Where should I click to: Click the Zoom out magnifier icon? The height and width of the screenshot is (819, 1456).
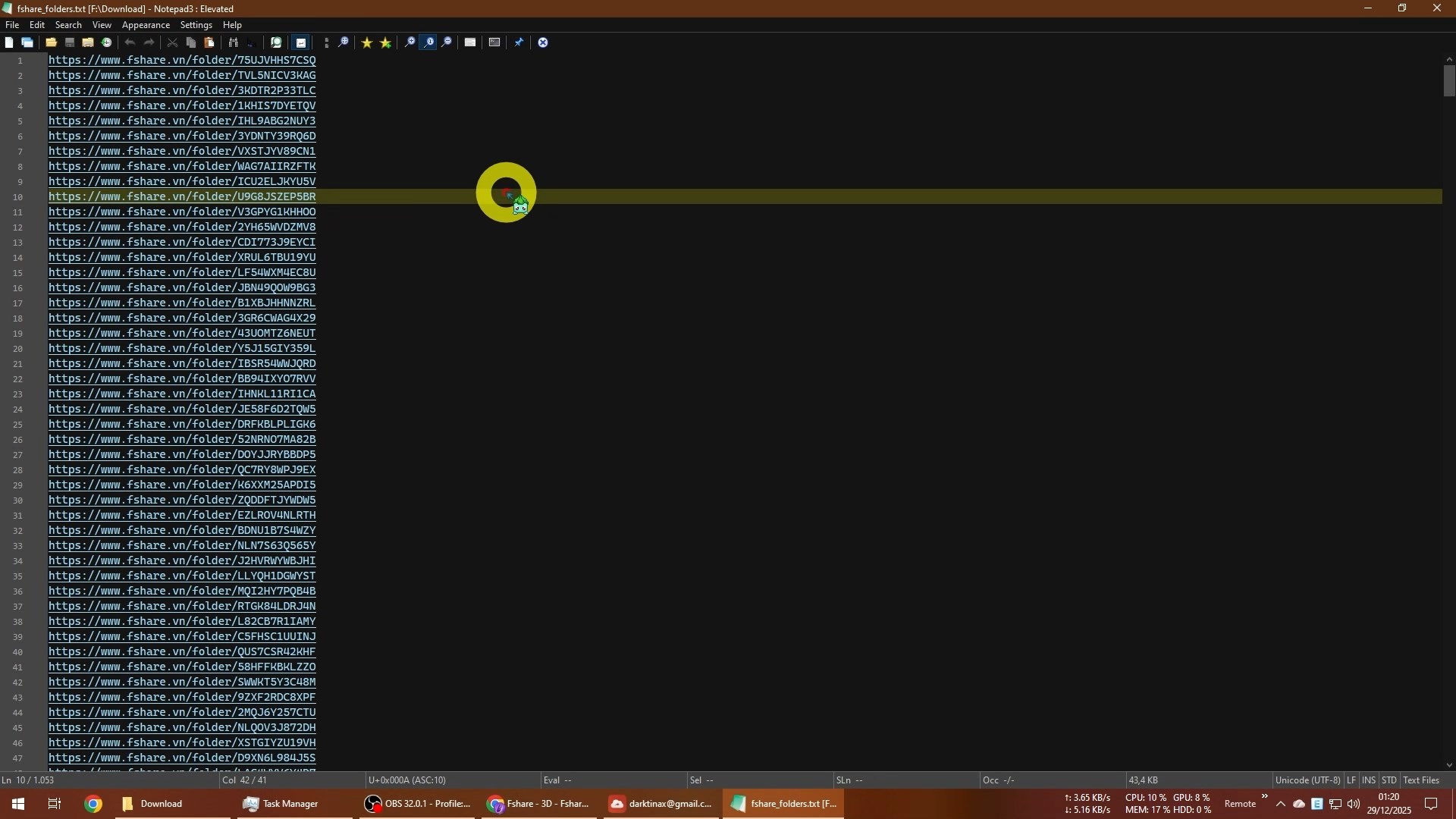click(447, 42)
